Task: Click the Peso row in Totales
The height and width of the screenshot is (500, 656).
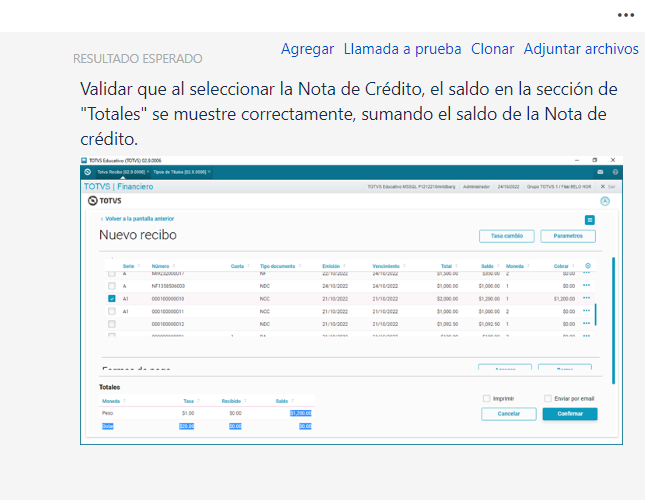Action: coord(206,413)
